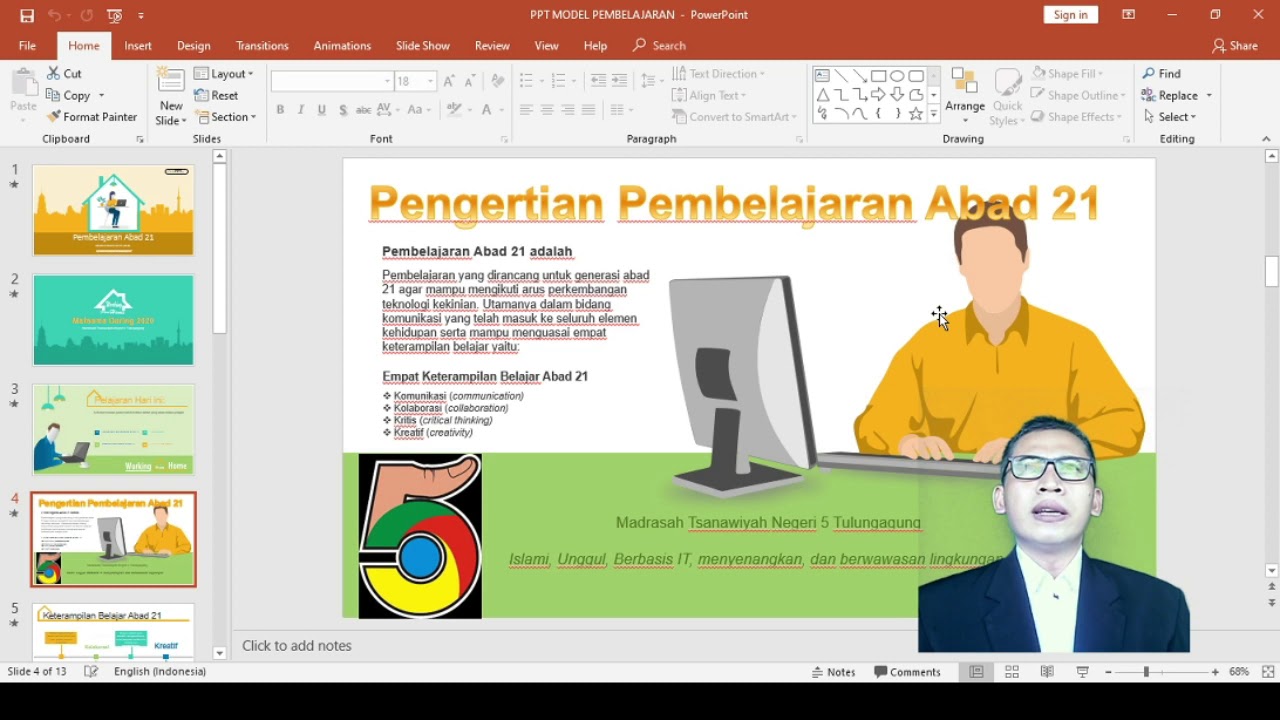Click the Sign in button
This screenshot has width=1280, height=720.
1070,15
